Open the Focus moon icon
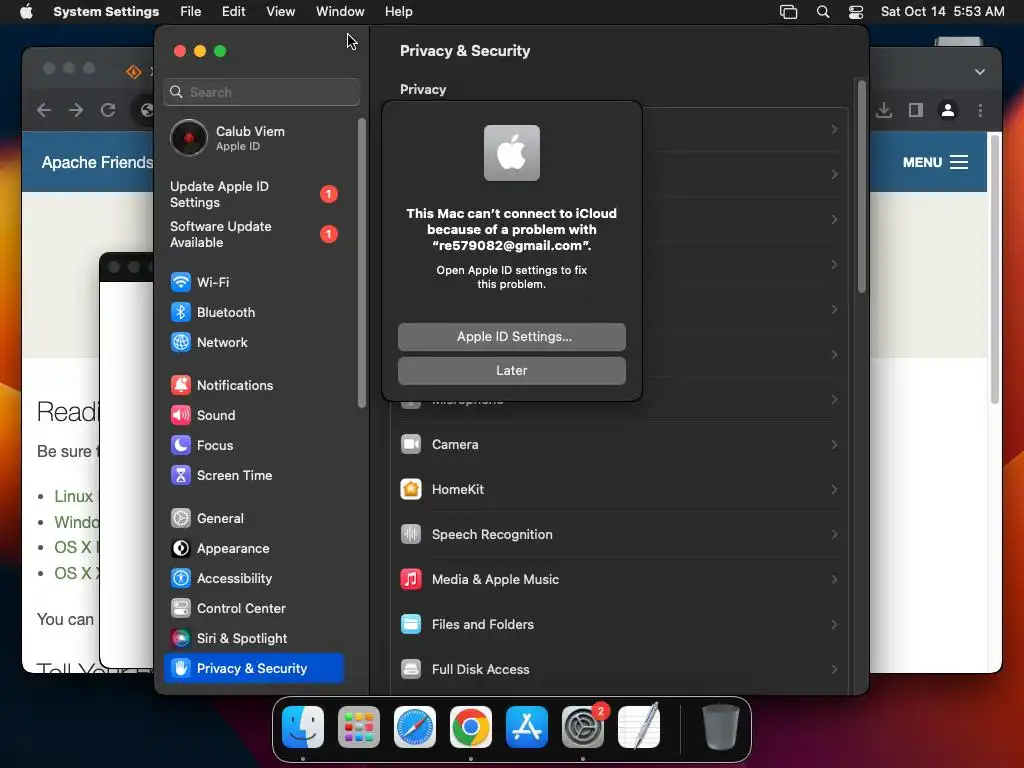The image size is (1024, 768). (180, 445)
